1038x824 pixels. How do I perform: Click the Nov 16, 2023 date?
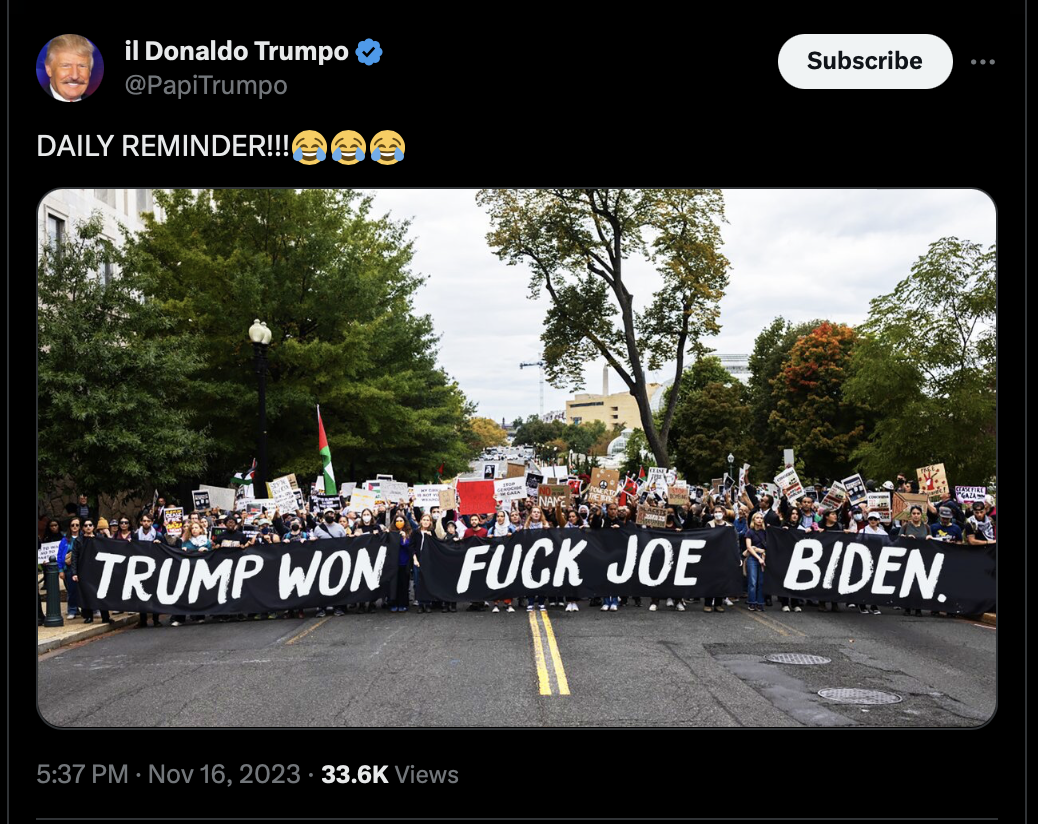click(224, 774)
